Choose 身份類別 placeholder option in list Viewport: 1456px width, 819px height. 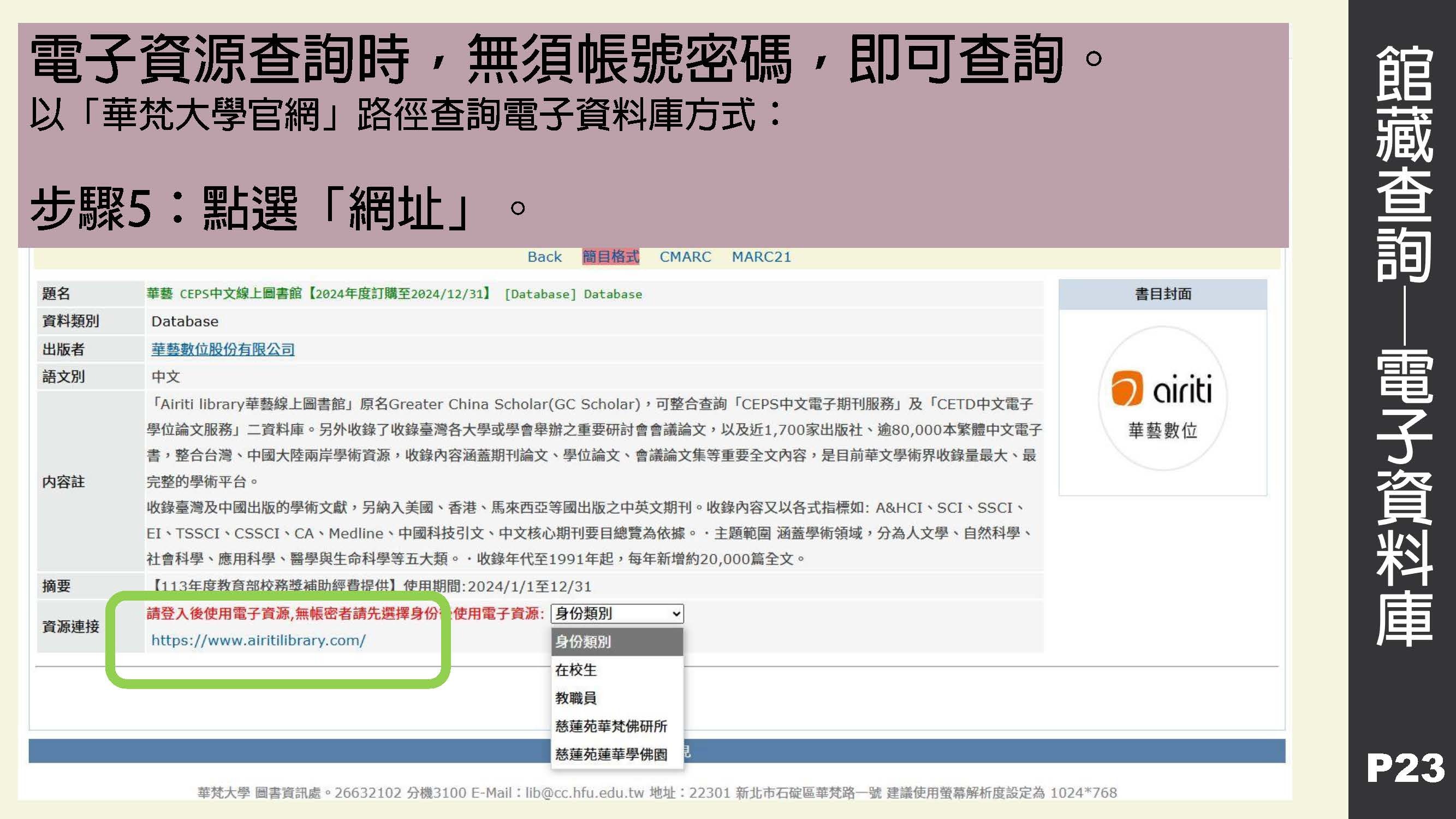click(x=617, y=642)
